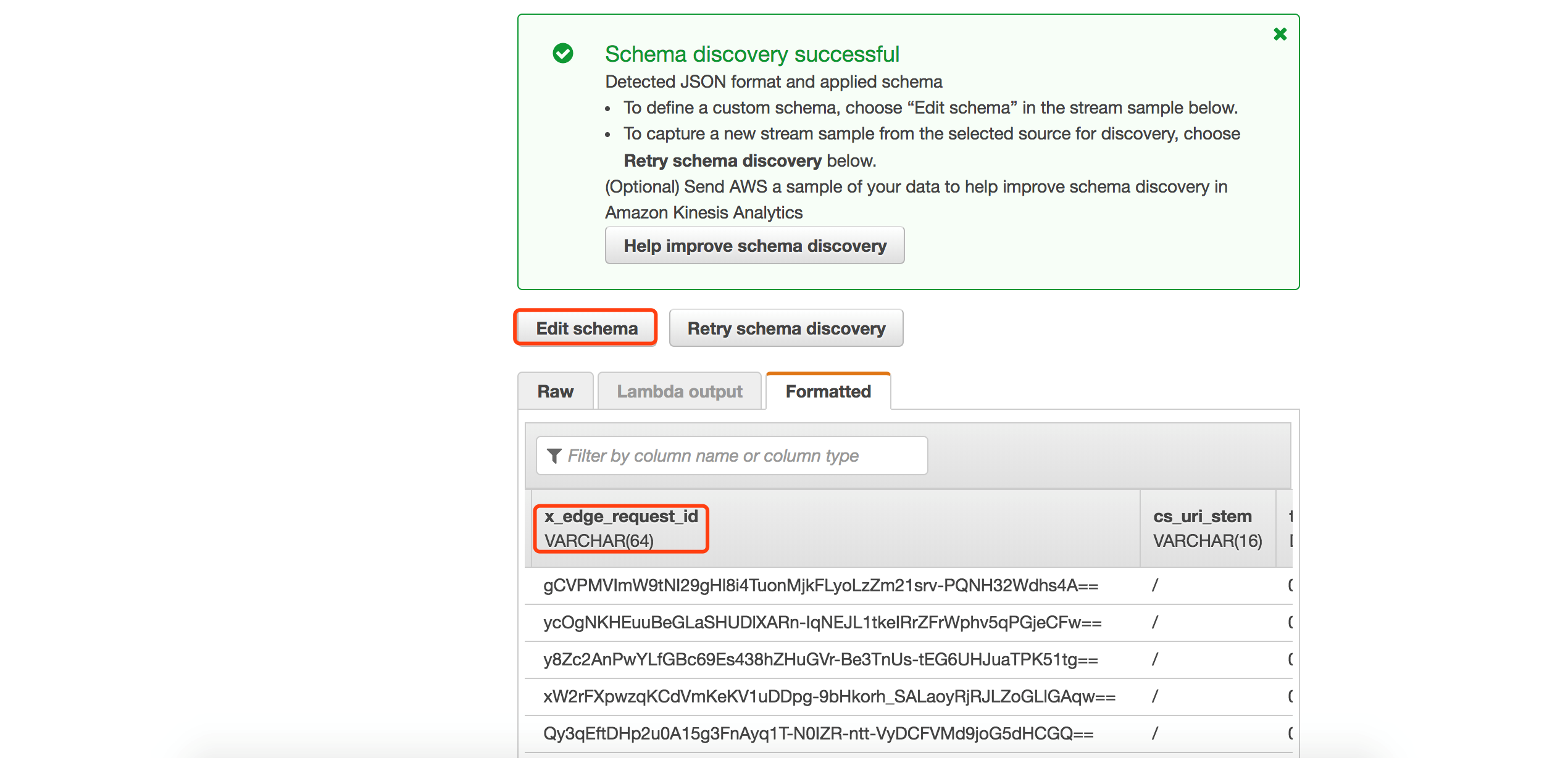Select row starting with y8Zc2AnPwYLfGBc69
The image size is (1568, 758).
pyautogui.click(x=820, y=659)
